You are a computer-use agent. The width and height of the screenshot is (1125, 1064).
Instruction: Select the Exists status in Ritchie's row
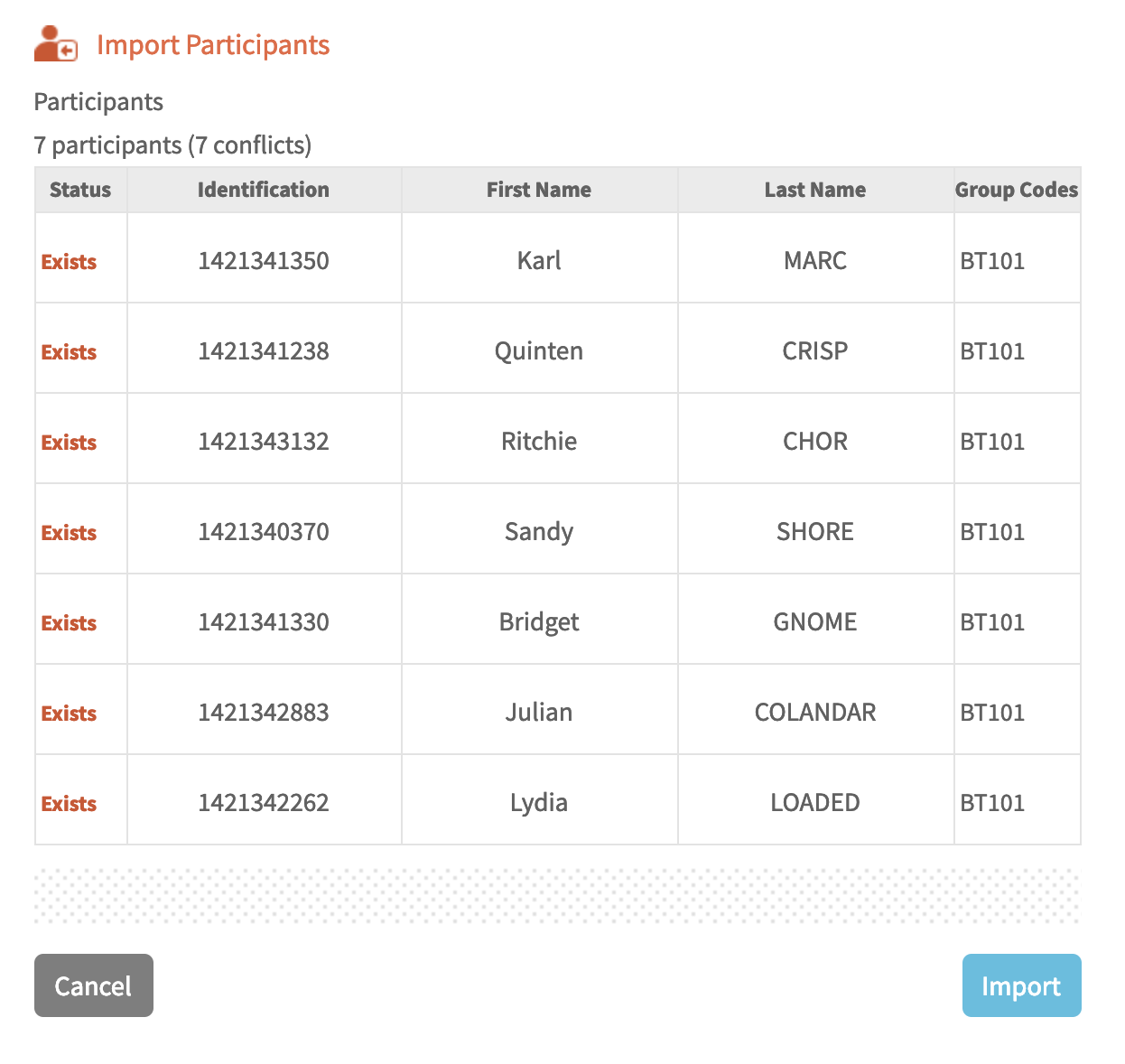coord(69,443)
